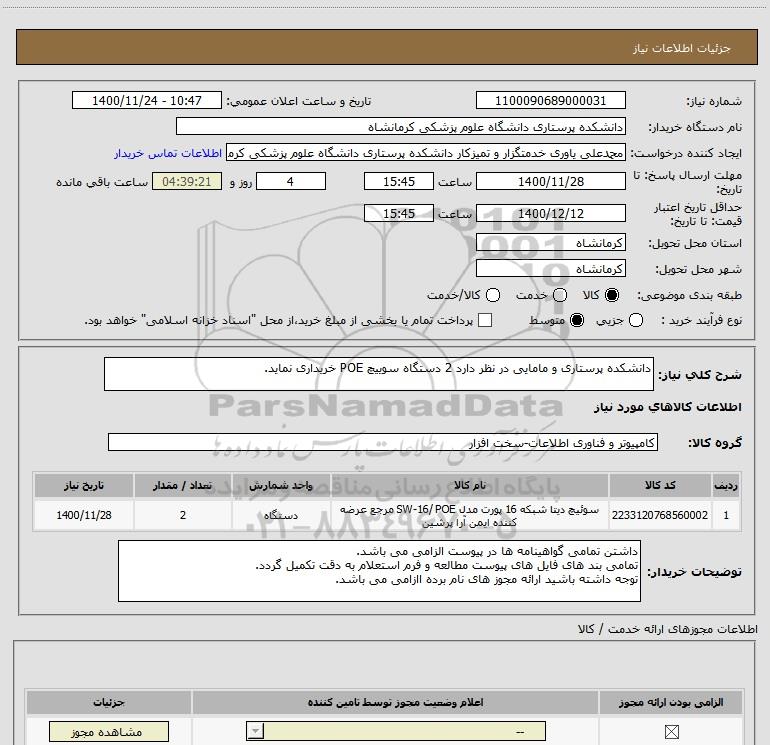The width and height of the screenshot is (770, 745).
Task: Open the license status dropdown arrow
Action: click(255, 731)
